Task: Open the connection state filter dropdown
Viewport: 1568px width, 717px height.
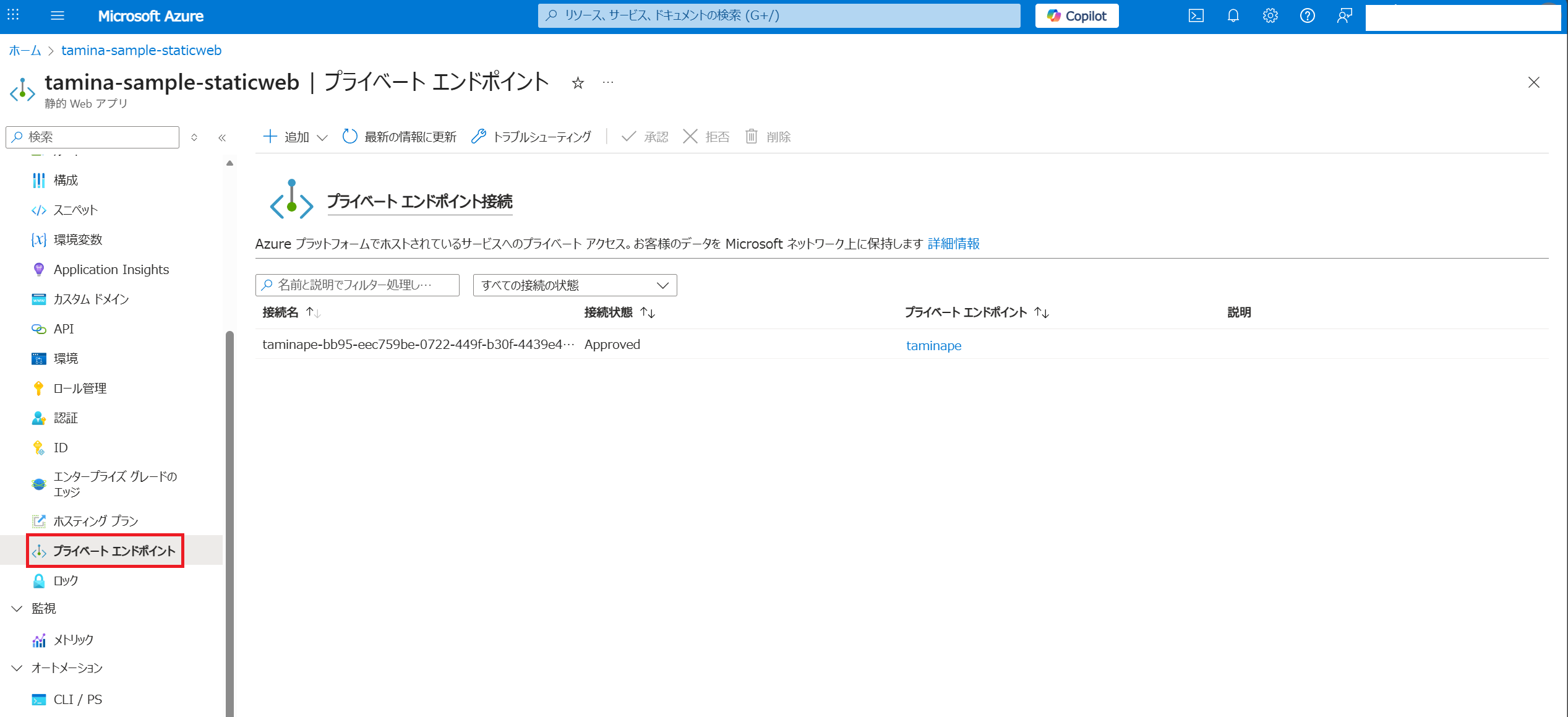Action: (575, 285)
